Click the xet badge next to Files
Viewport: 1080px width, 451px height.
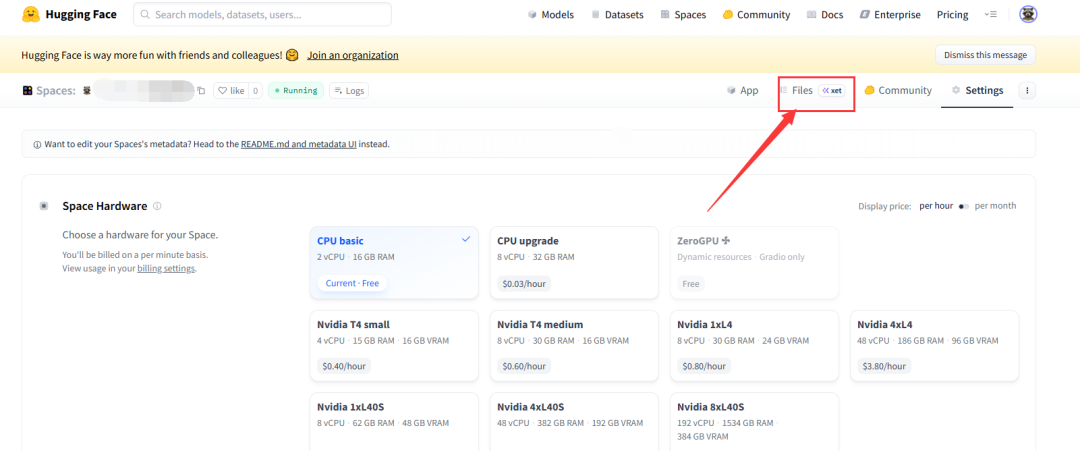pos(832,90)
